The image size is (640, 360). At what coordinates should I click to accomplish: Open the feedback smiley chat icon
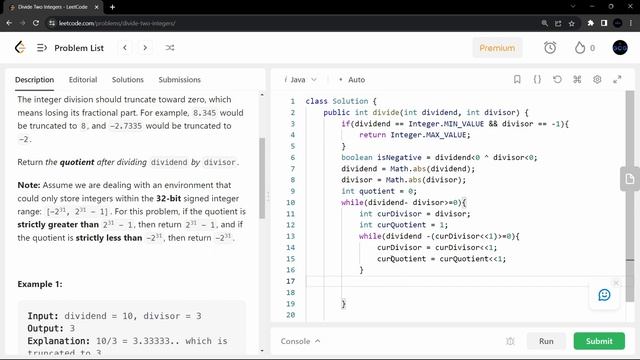point(604,295)
